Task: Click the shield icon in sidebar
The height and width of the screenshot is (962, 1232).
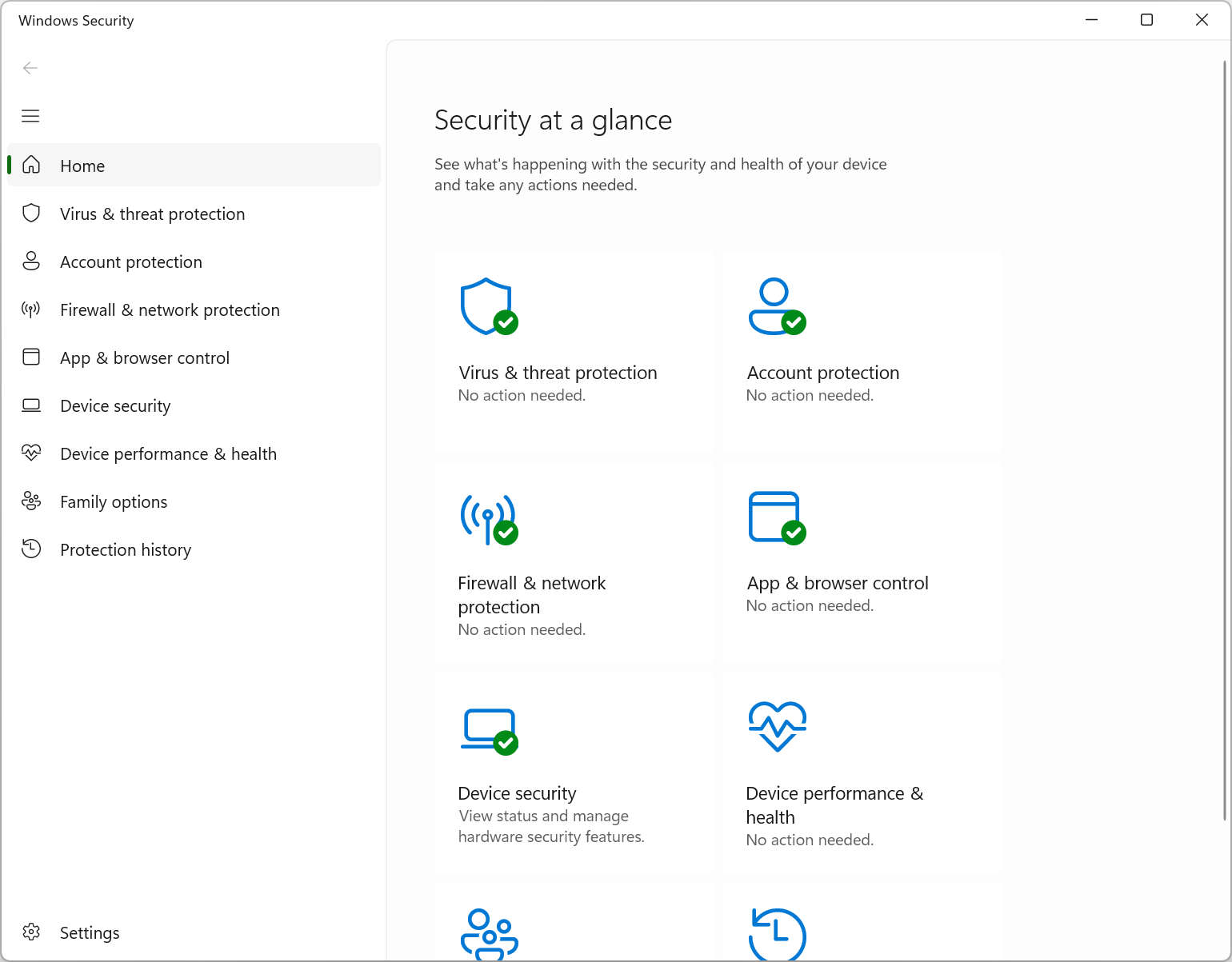Action: click(31, 213)
